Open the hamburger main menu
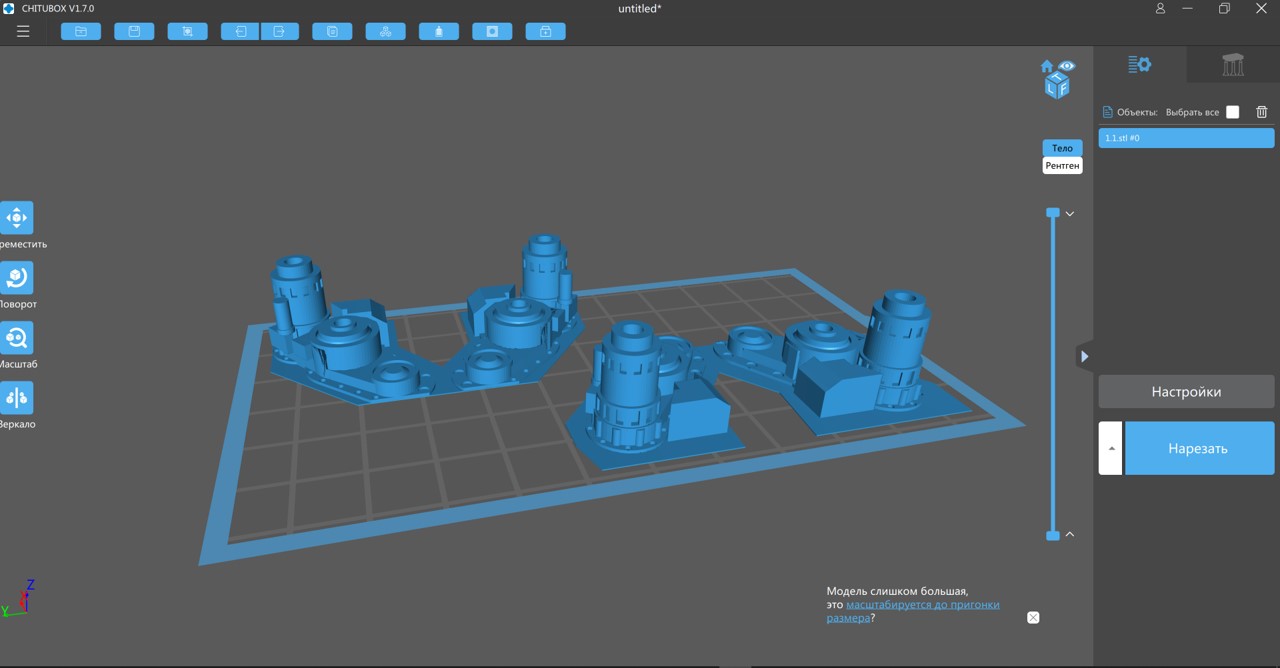The height and width of the screenshot is (668, 1280). coord(23,31)
